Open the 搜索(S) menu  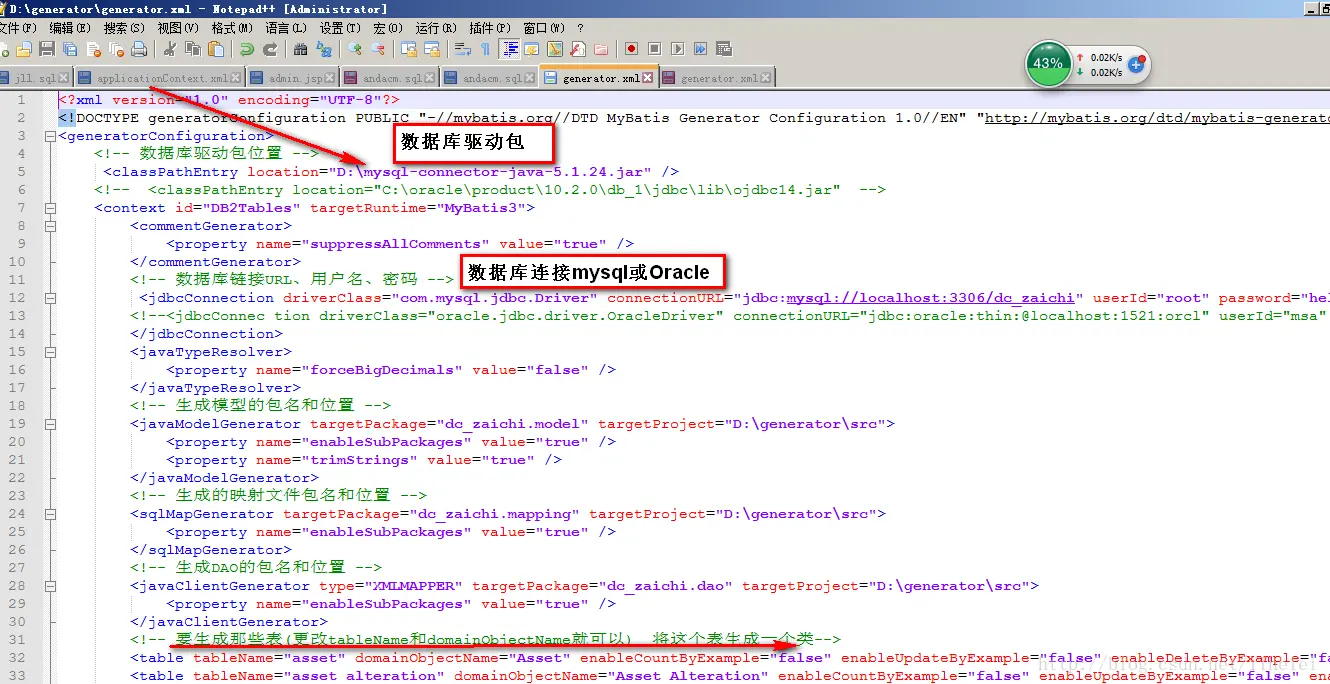[124, 28]
